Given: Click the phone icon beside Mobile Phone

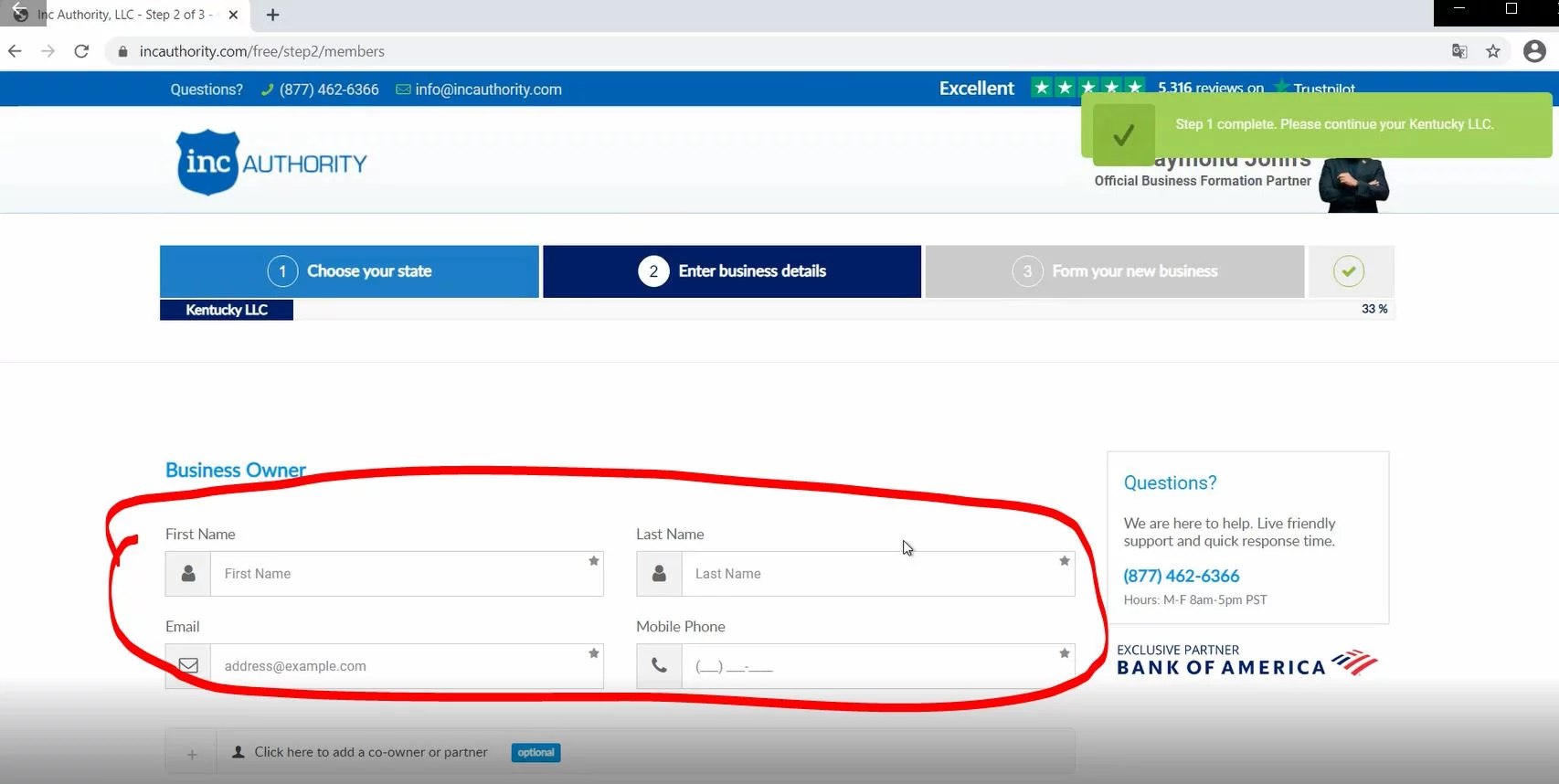Looking at the screenshot, I should [659, 666].
